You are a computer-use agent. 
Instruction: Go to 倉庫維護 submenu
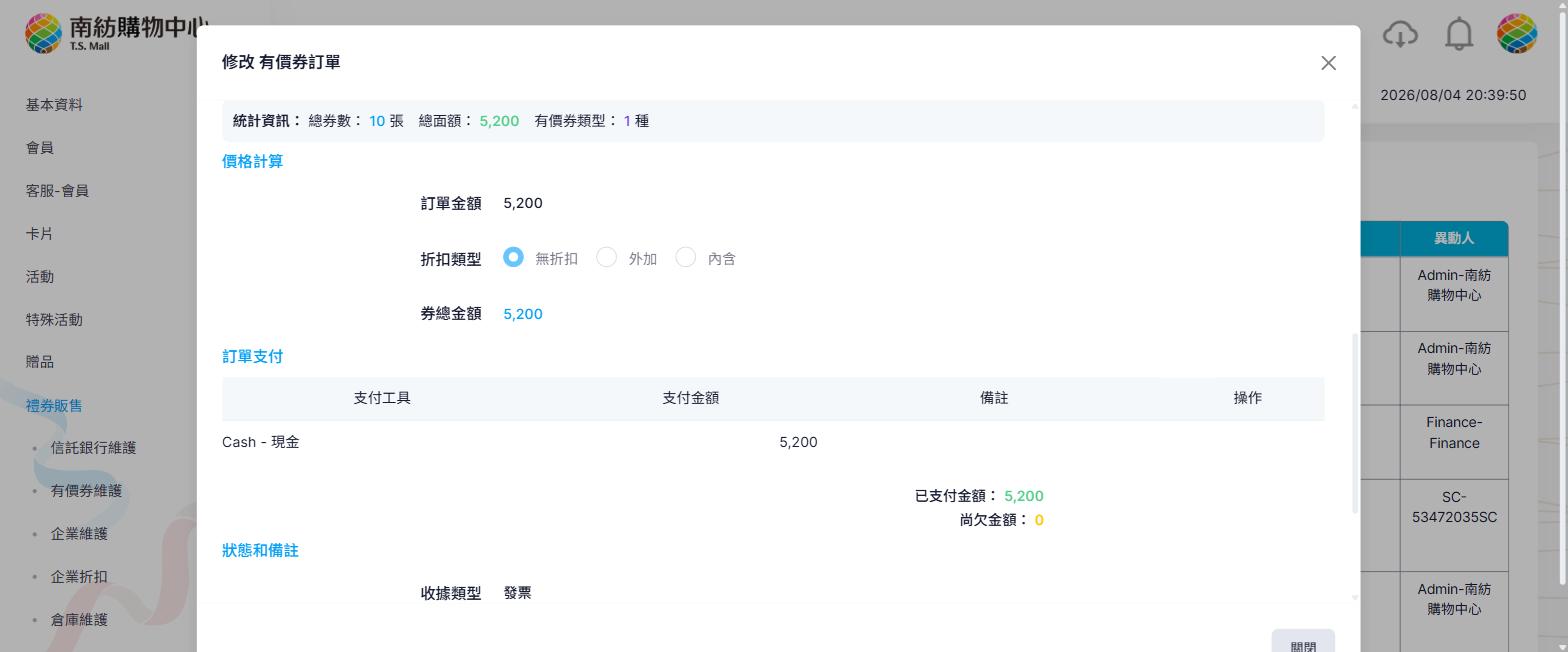pyautogui.click(x=79, y=620)
